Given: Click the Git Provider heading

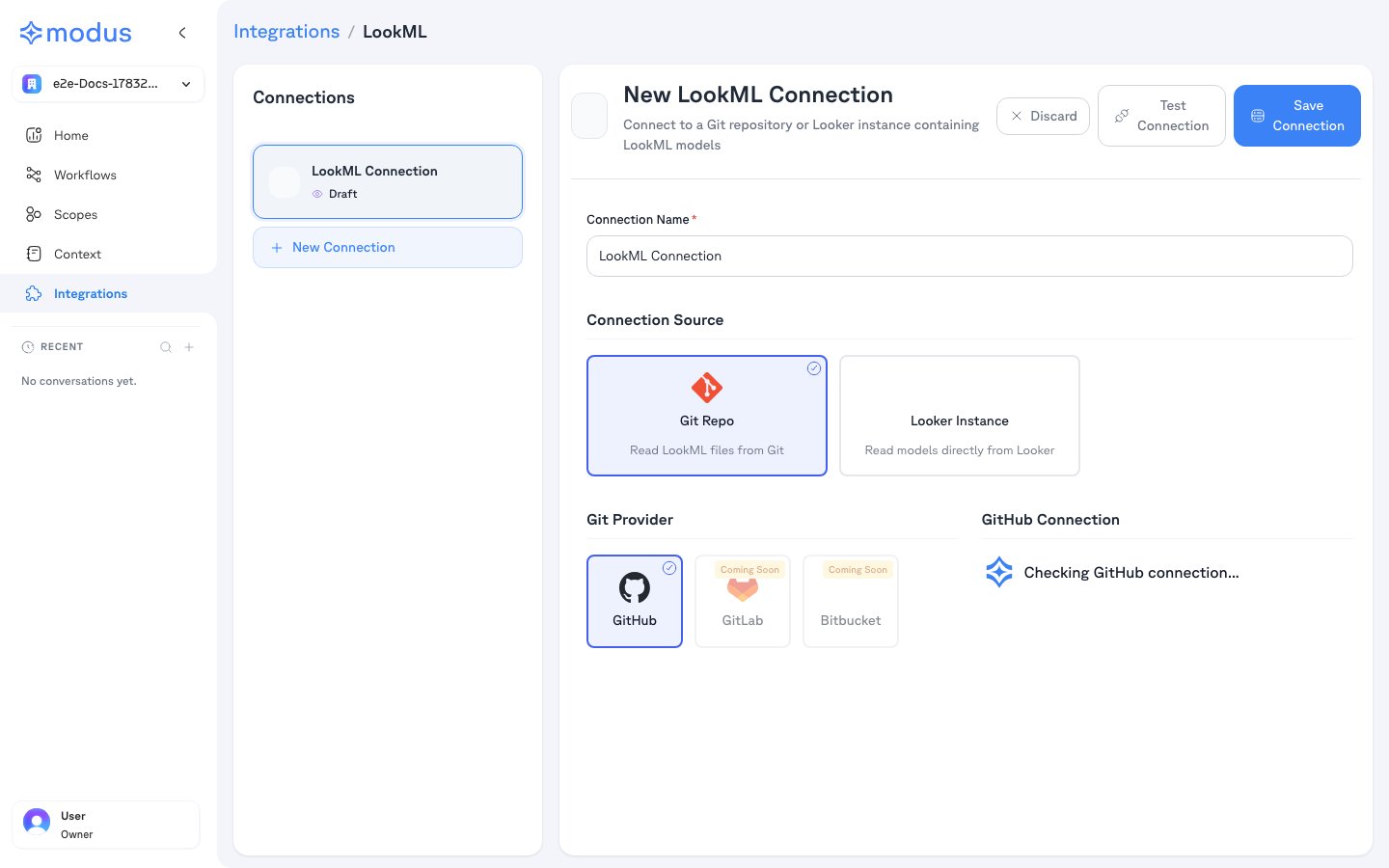Looking at the screenshot, I should (630, 520).
